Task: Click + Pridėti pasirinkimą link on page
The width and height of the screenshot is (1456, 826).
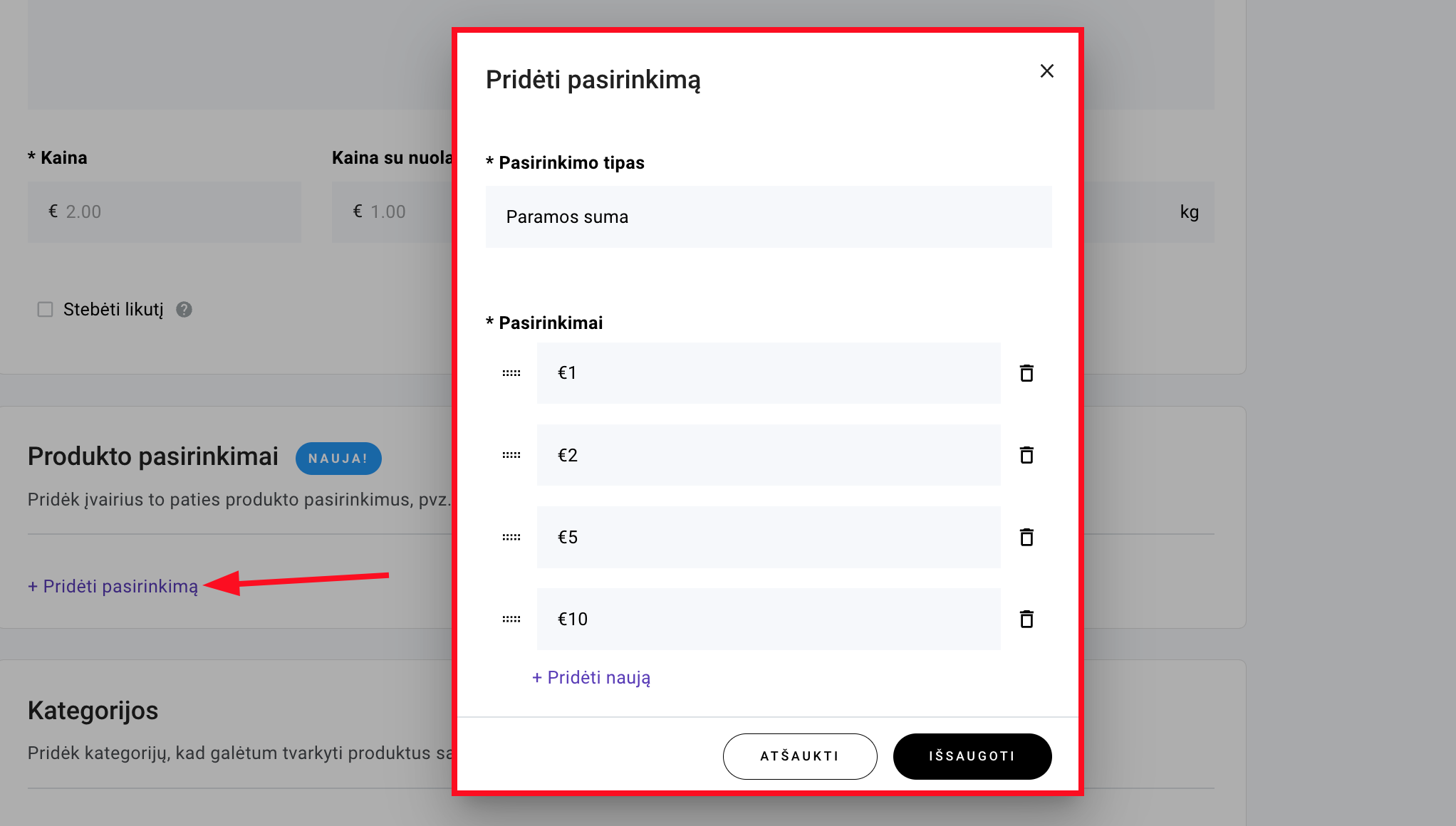Action: [x=113, y=587]
